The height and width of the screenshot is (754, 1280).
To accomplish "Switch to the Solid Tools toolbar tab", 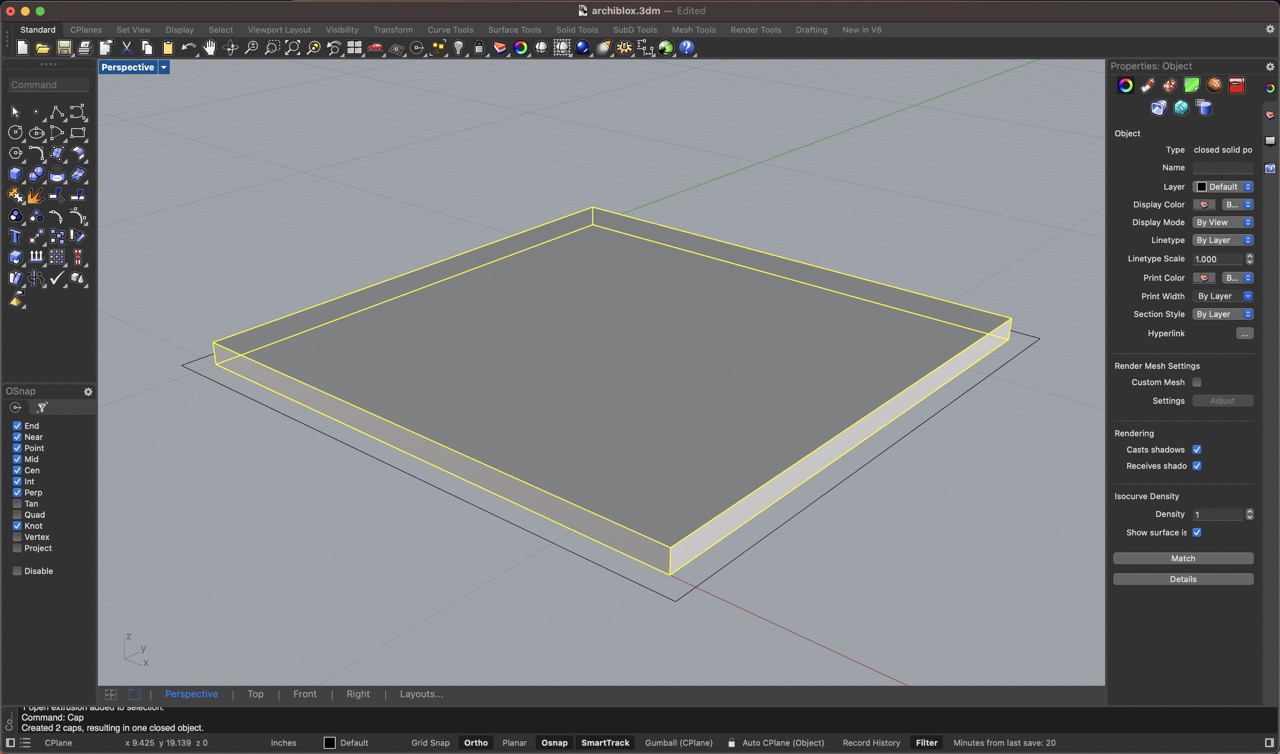I will (x=577, y=30).
